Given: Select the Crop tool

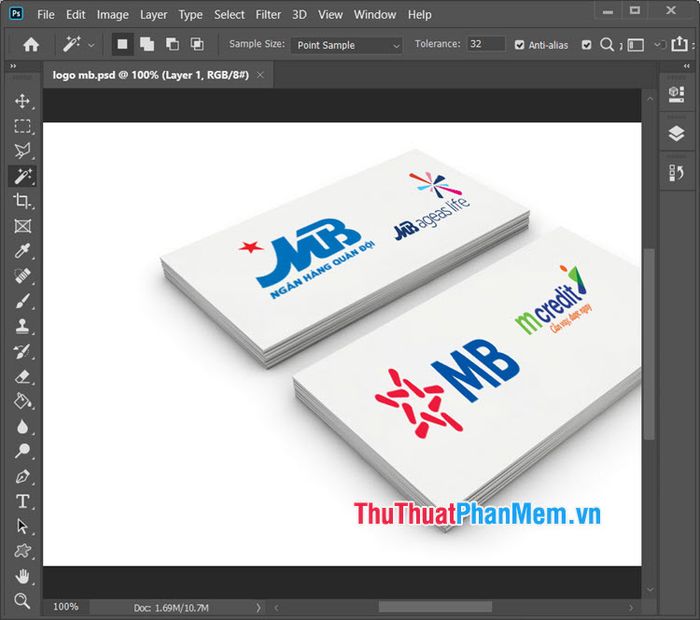Looking at the screenshot, I should [22, 201].
